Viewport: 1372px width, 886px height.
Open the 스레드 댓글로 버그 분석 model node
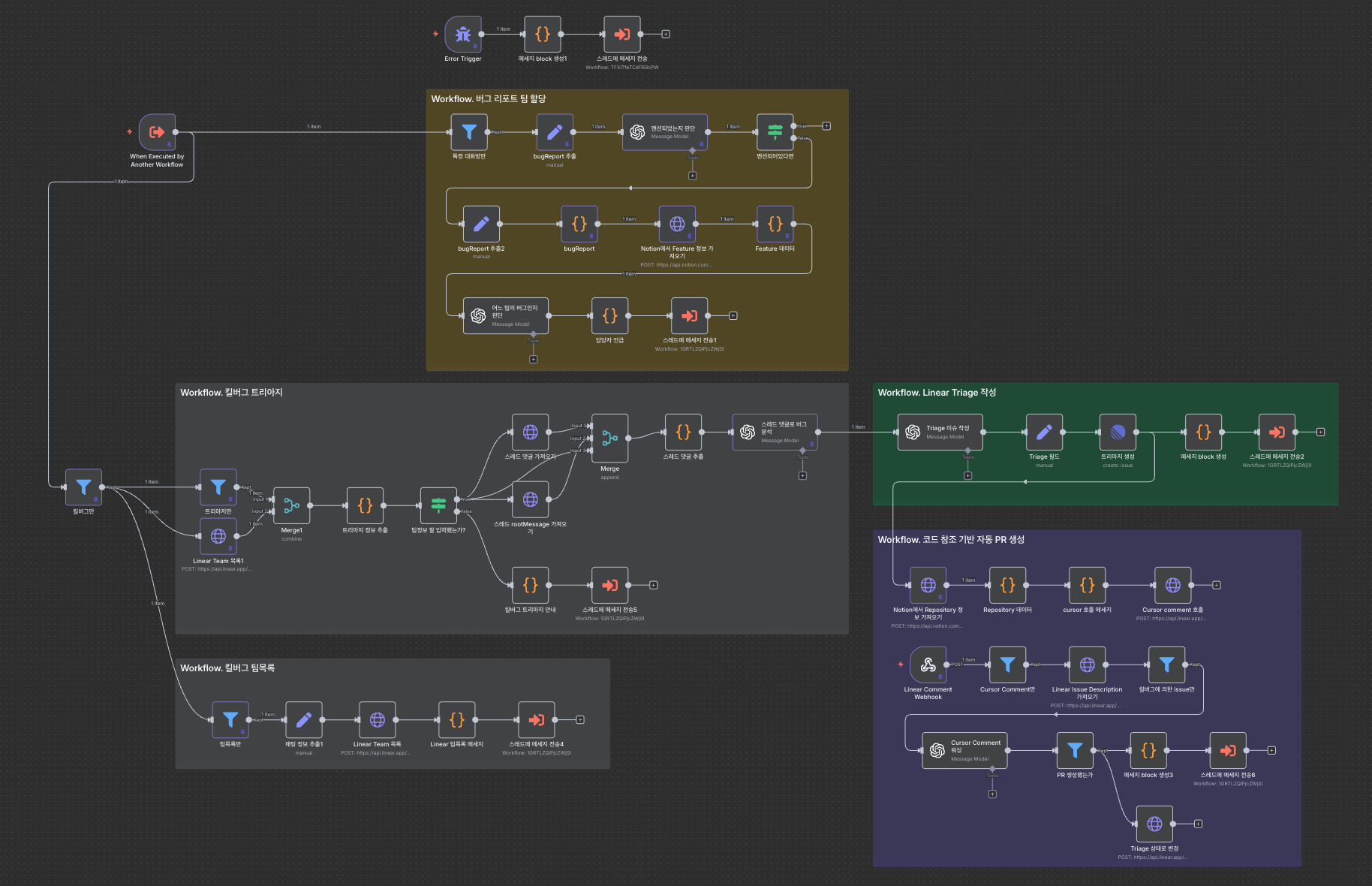(775, 432)
